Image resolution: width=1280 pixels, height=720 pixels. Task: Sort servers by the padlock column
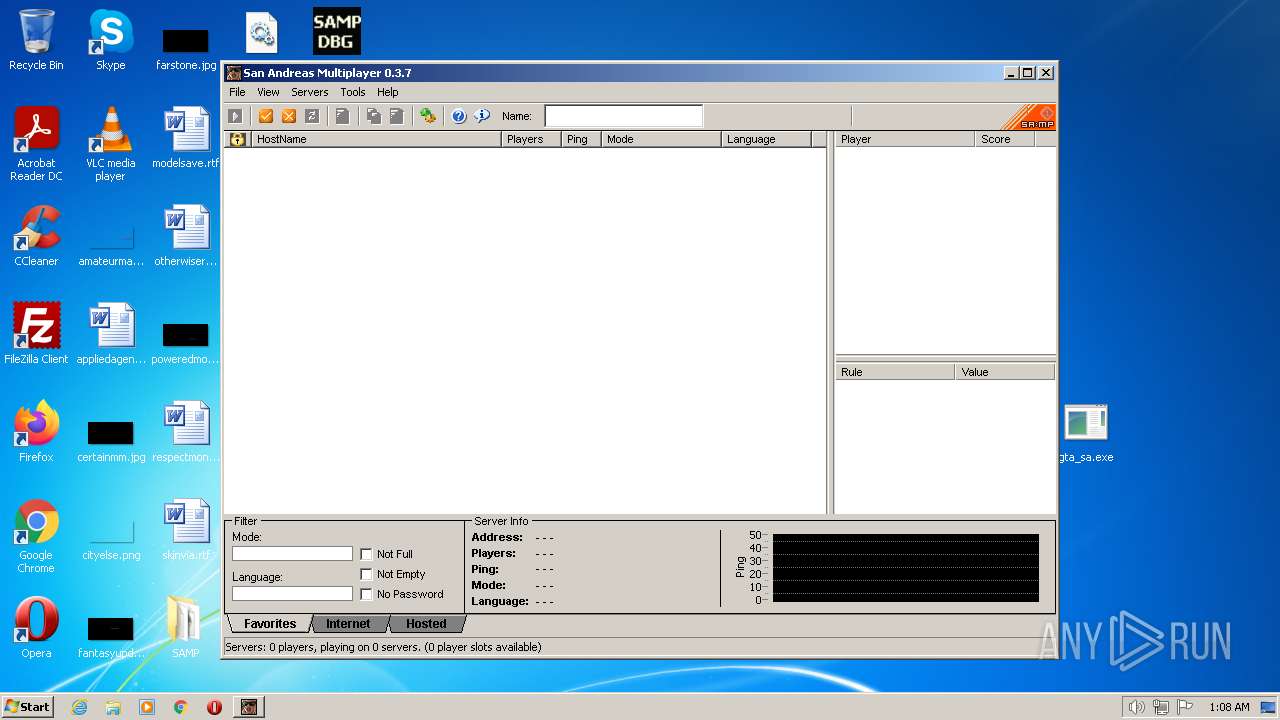click(x=237, y=139)
